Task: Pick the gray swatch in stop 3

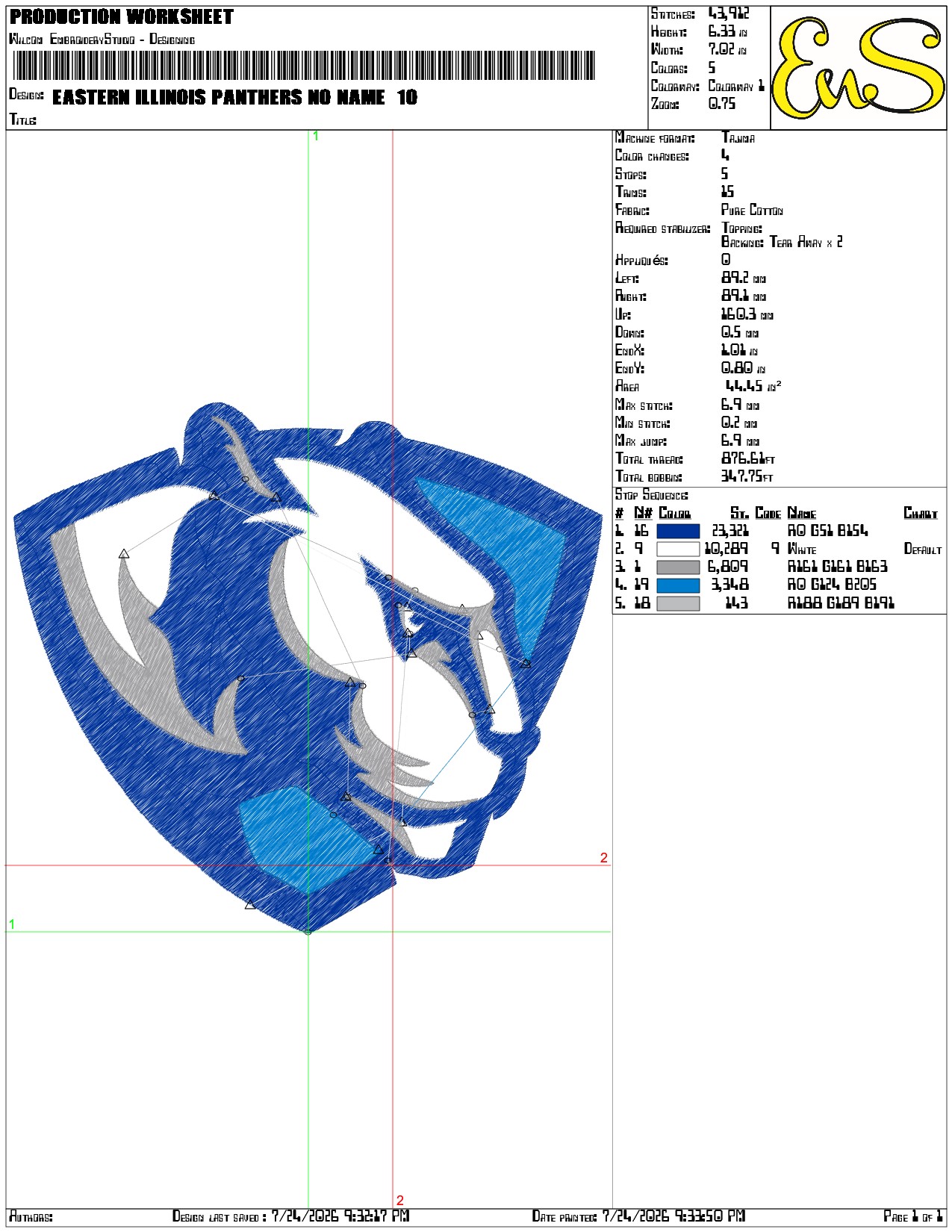Action: 678,567
